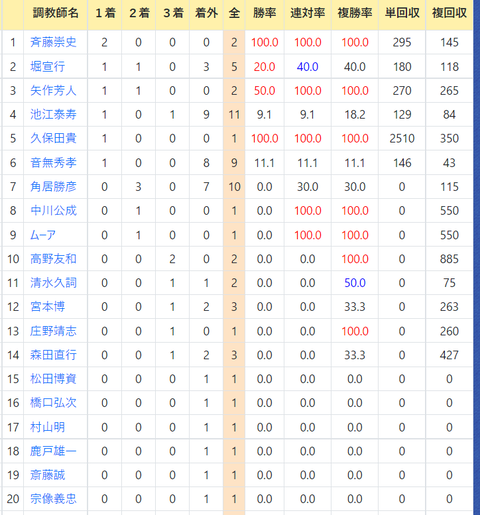This screenshot has height=515, width=480.
Task: Select the 2510 単回収 value for 久保田貴
Action: pyautogui.click(x=402, y=138)
